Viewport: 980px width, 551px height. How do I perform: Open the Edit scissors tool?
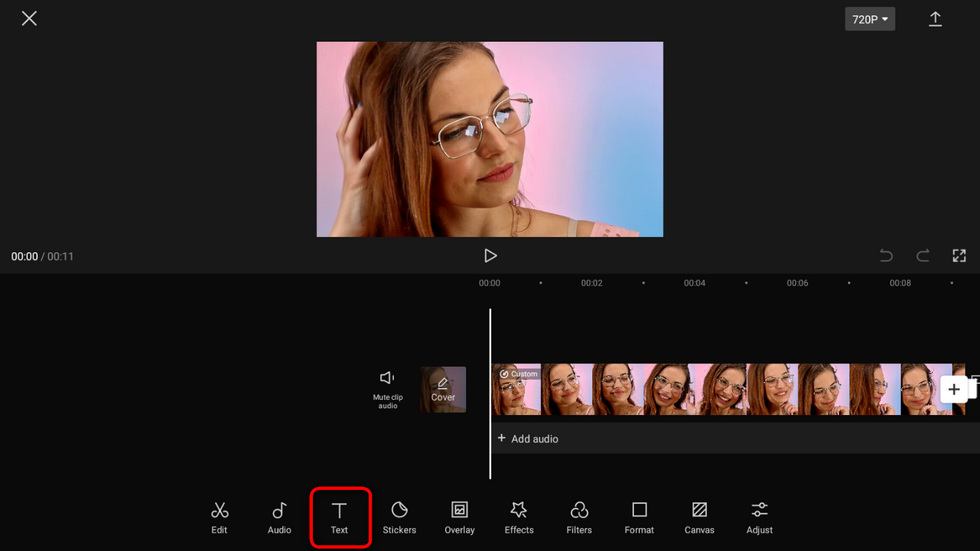219,517
